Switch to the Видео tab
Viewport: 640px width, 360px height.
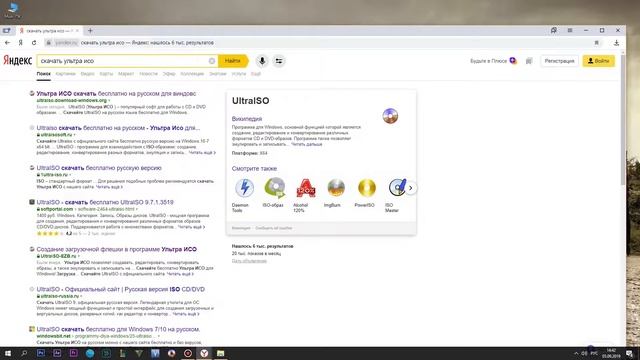pyautogui.click(x=87, y=74)
